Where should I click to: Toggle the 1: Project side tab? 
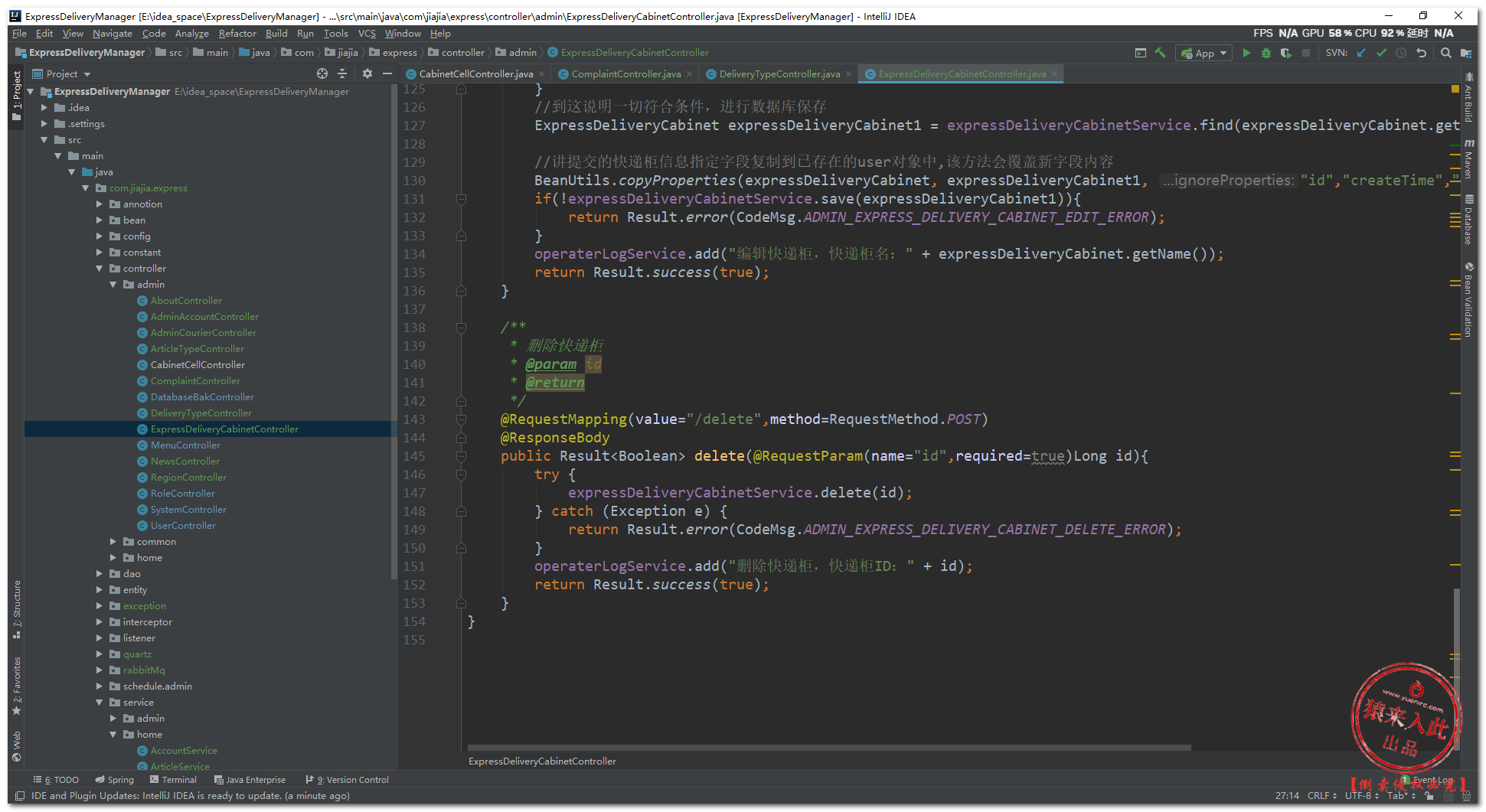tap(17, 96)
